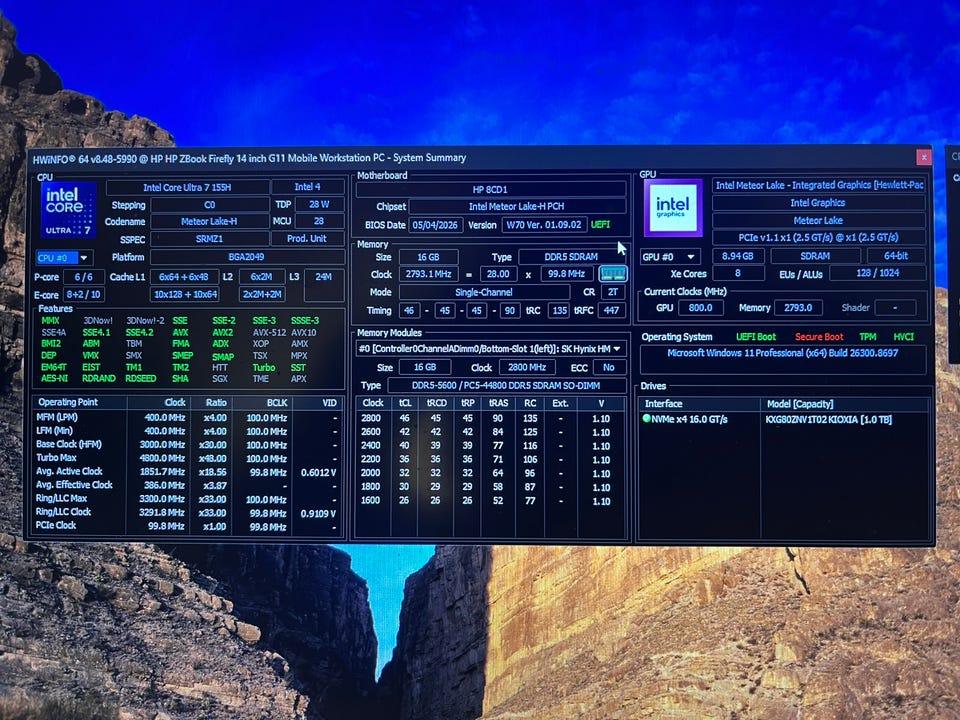Select the KXG80ZNV1T02 KIOXIA drive row
Screen dimensions: 960x720
(784, 419)
